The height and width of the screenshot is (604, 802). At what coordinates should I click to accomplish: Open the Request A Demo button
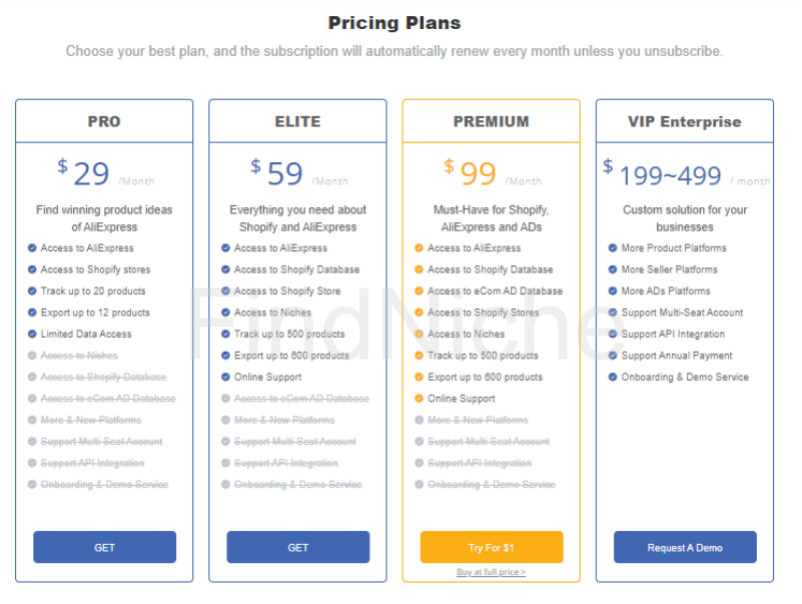click(685, 547)
